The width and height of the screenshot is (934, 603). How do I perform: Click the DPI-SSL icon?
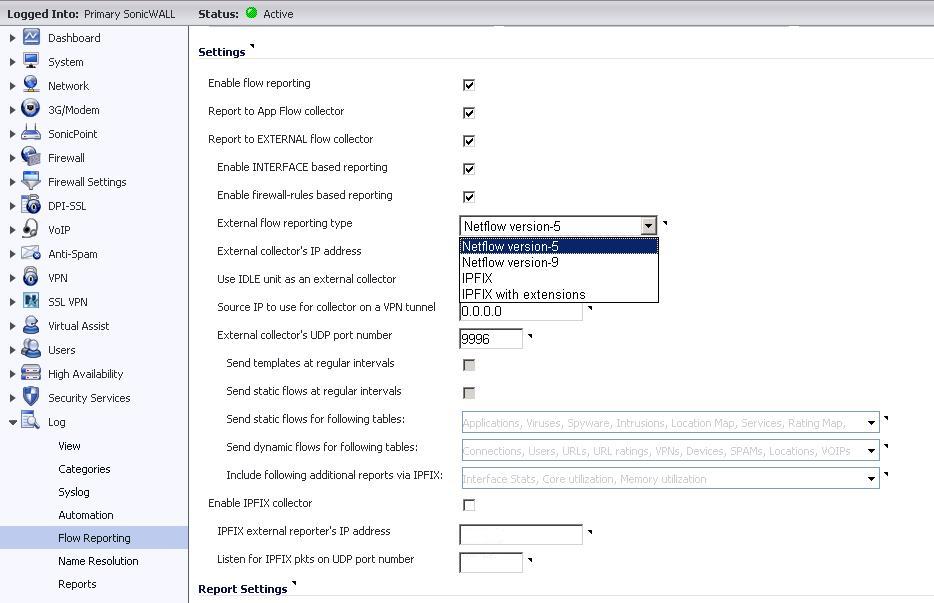point(31,205)
